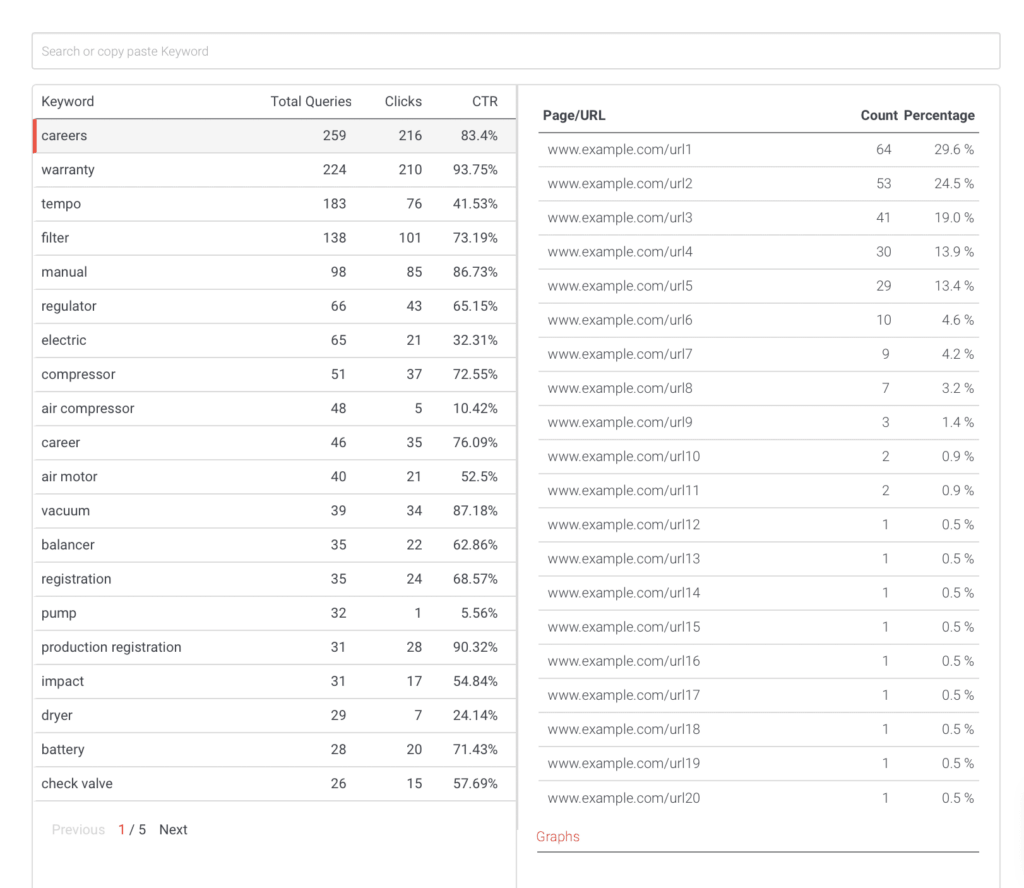1024x888 pixels.
Task: Sort URLs by the Percentage column header
Action: tap(938, 115)
